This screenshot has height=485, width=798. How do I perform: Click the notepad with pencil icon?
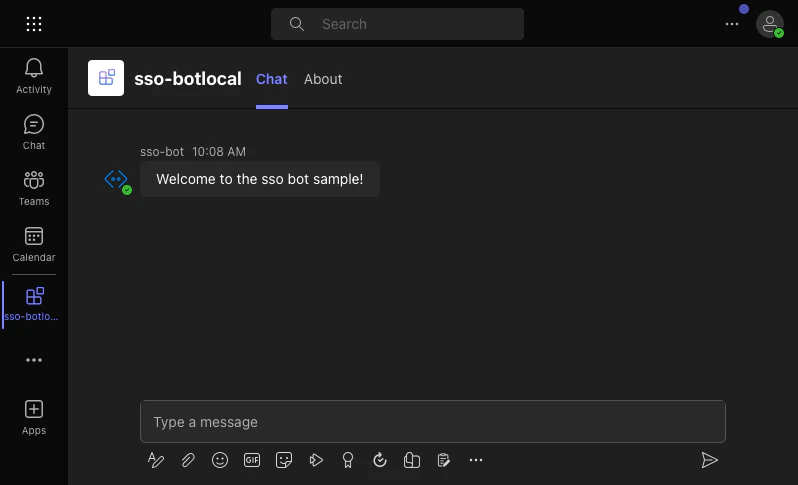444,460
